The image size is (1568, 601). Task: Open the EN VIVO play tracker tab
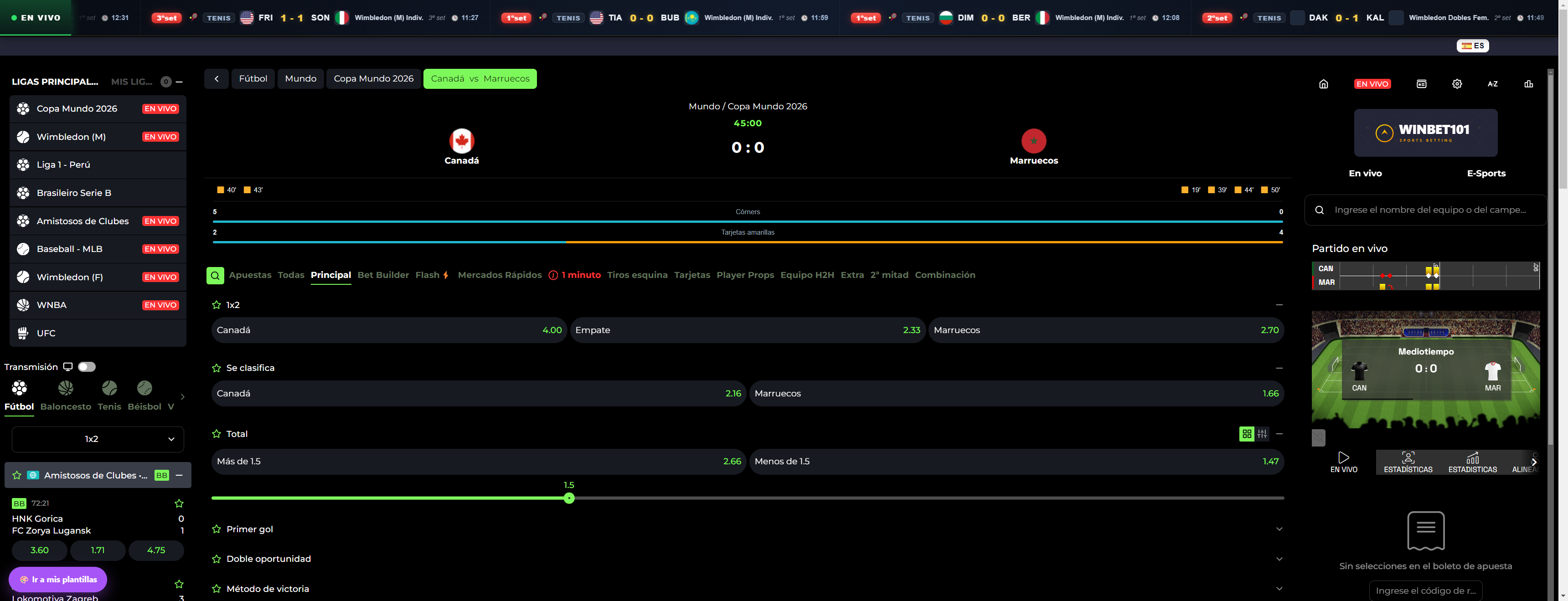point(1343,462)
